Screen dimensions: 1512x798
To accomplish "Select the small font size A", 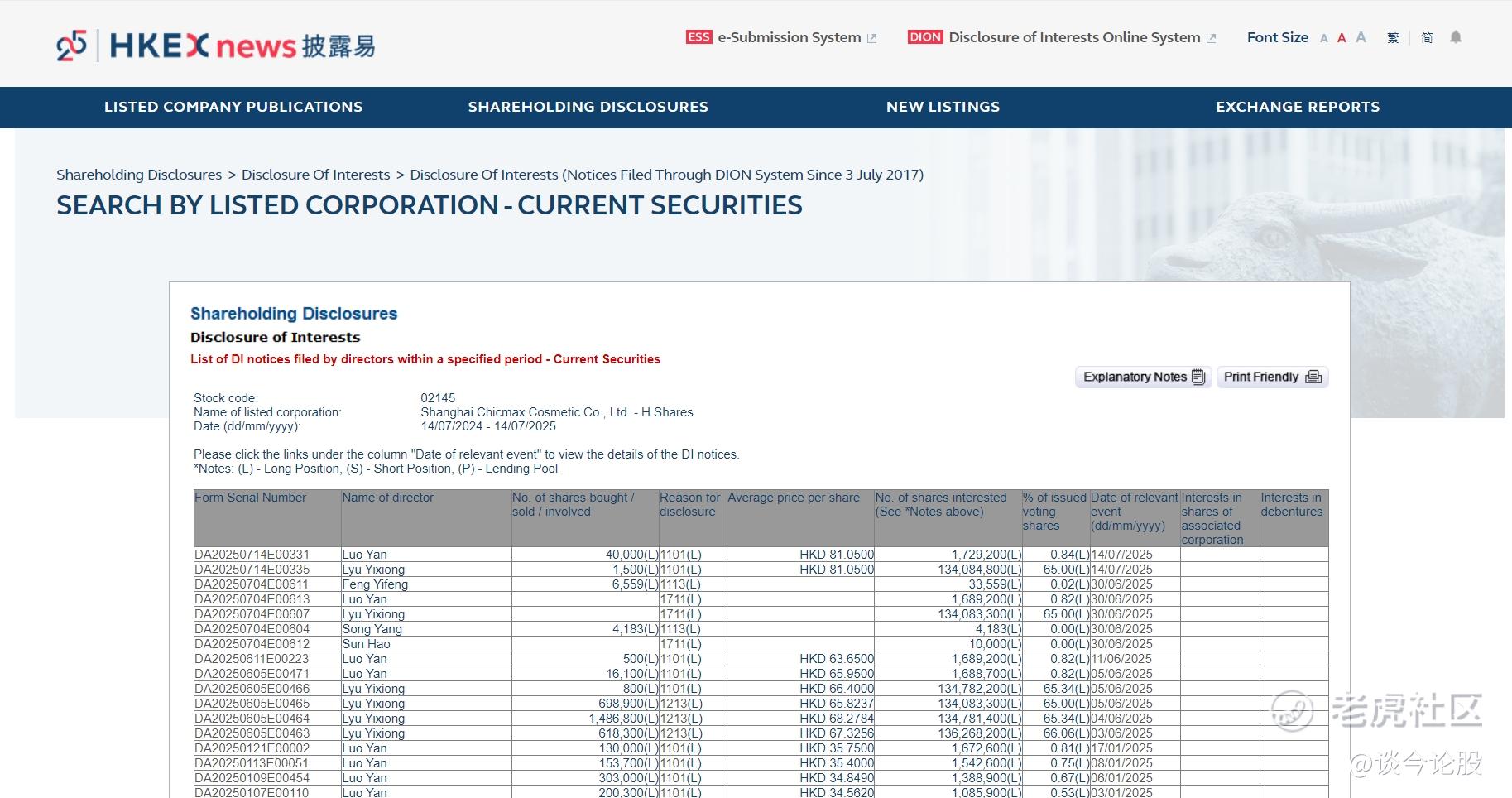I will pyautogui.click(x=1324, y=38).
